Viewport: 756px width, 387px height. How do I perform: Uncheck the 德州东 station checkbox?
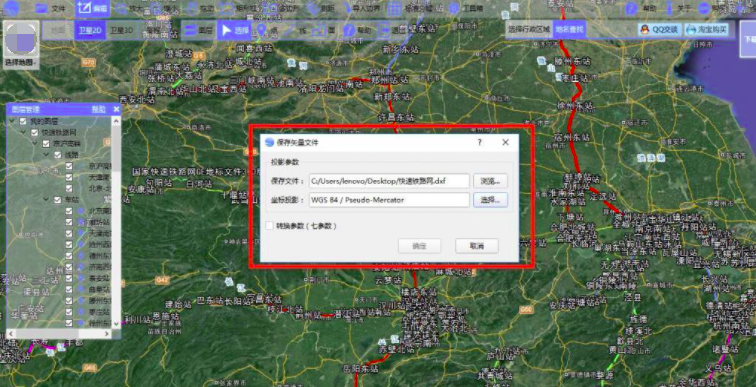[69, 256]
